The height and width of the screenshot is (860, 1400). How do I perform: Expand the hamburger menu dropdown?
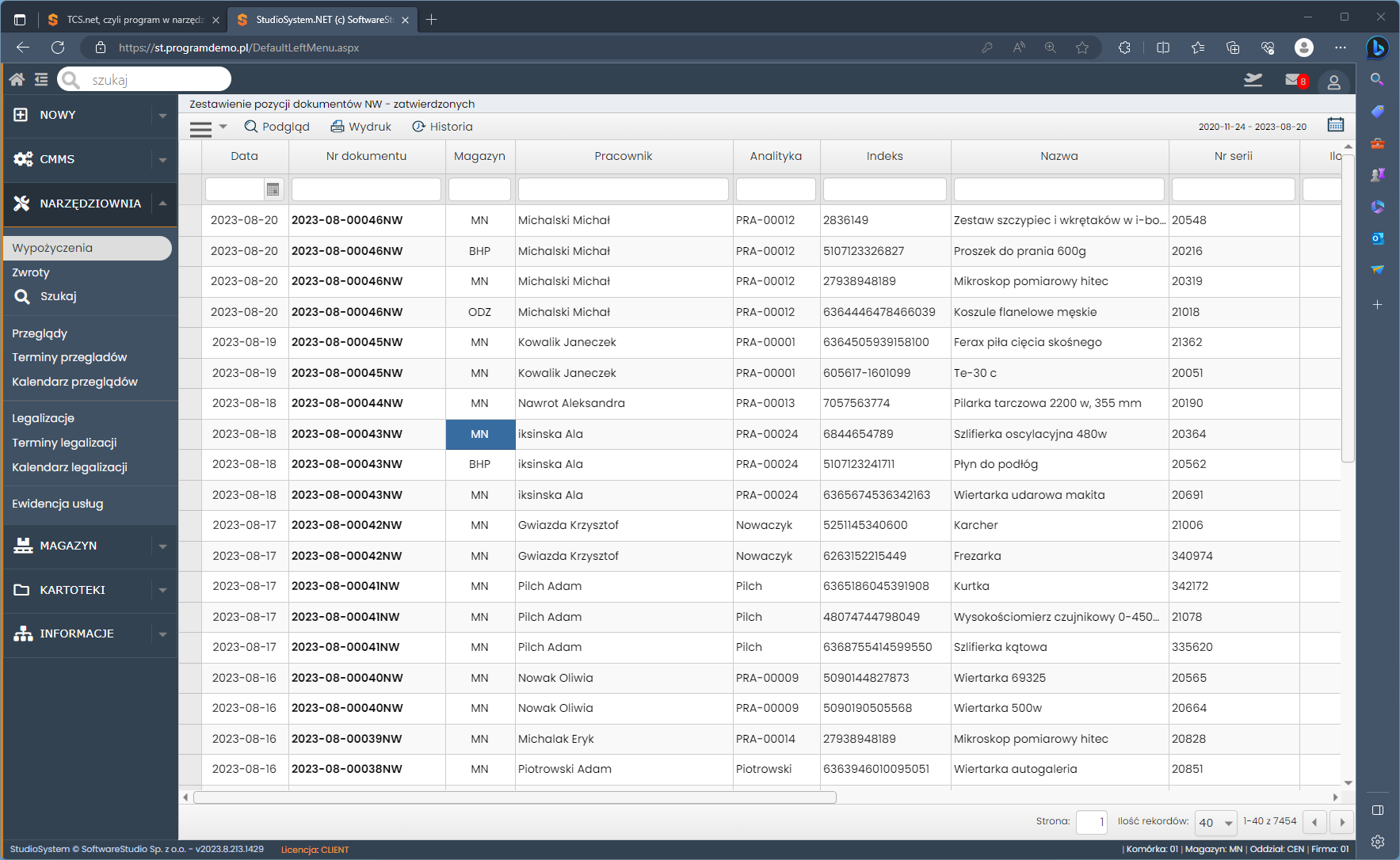[x=208, y=127]
